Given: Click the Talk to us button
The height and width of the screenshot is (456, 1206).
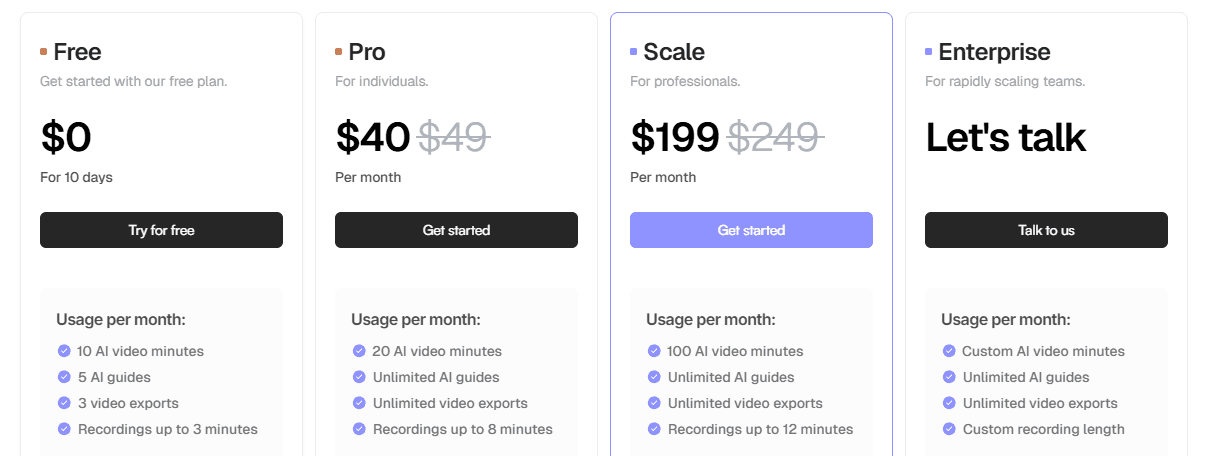Looking at the screenshot, I should point(1046,230).
